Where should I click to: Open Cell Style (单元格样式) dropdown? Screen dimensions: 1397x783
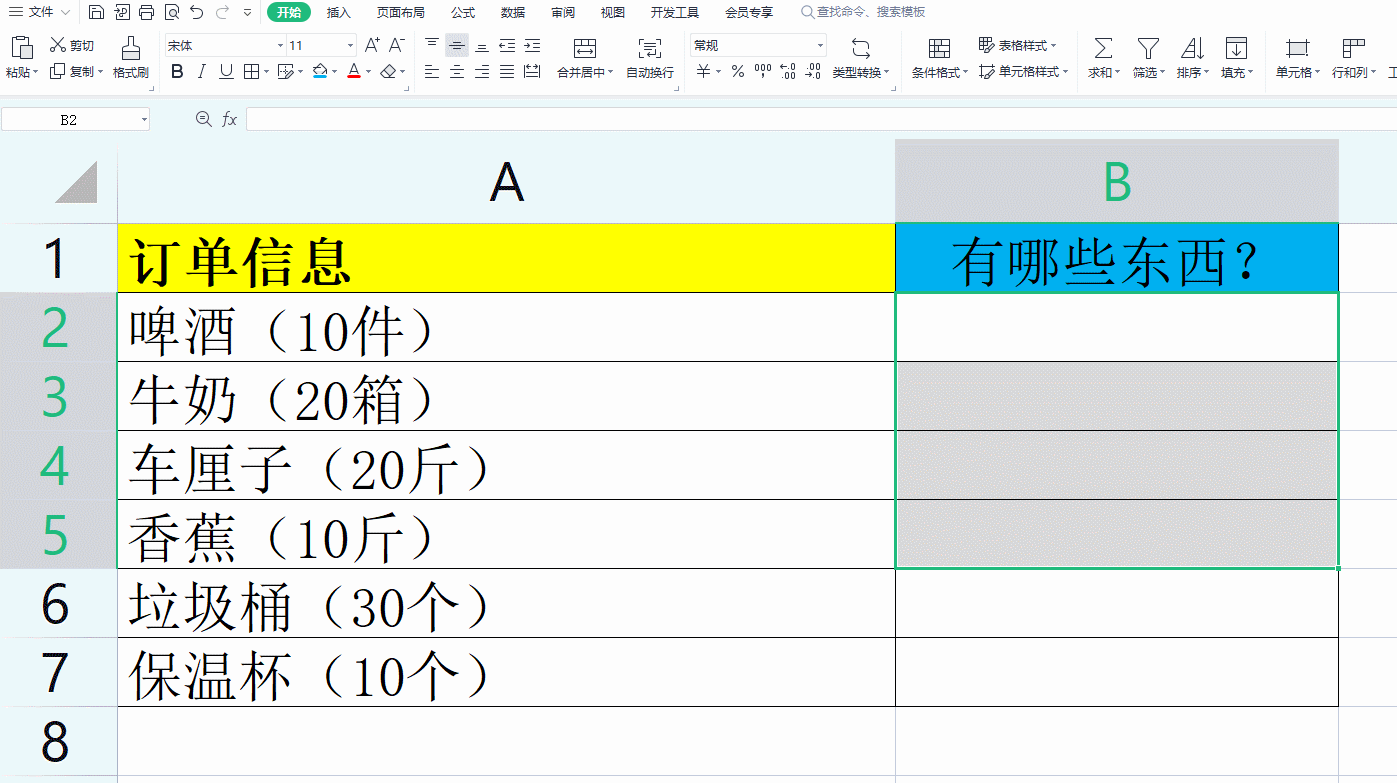tap(1024, 72)
